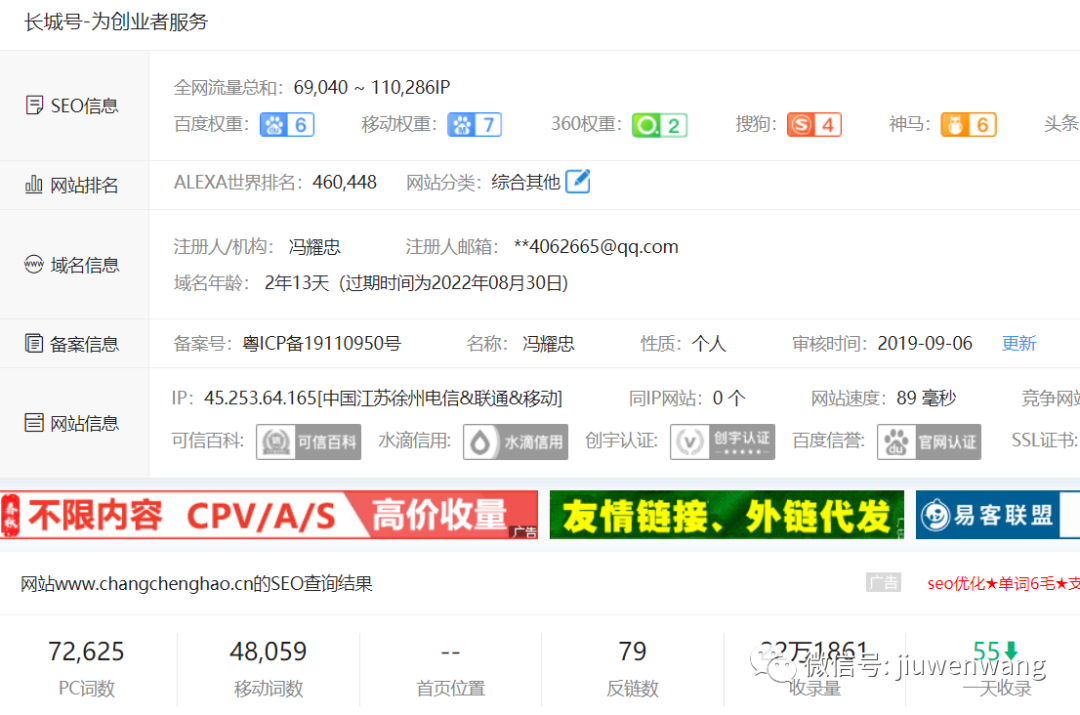This screenshot has width=1080, height=715.
Task: Click the 域名信息 www globe icon
Action: coord(34,264)
